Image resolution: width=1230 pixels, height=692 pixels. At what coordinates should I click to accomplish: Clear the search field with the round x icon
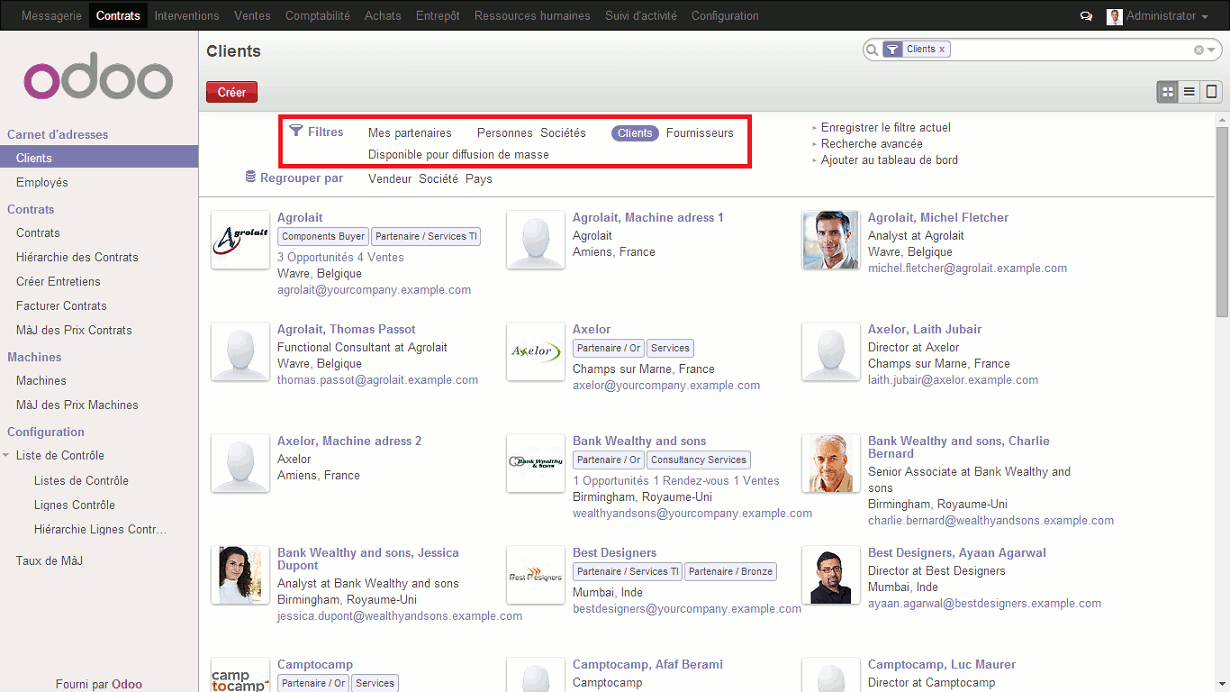1199,50
